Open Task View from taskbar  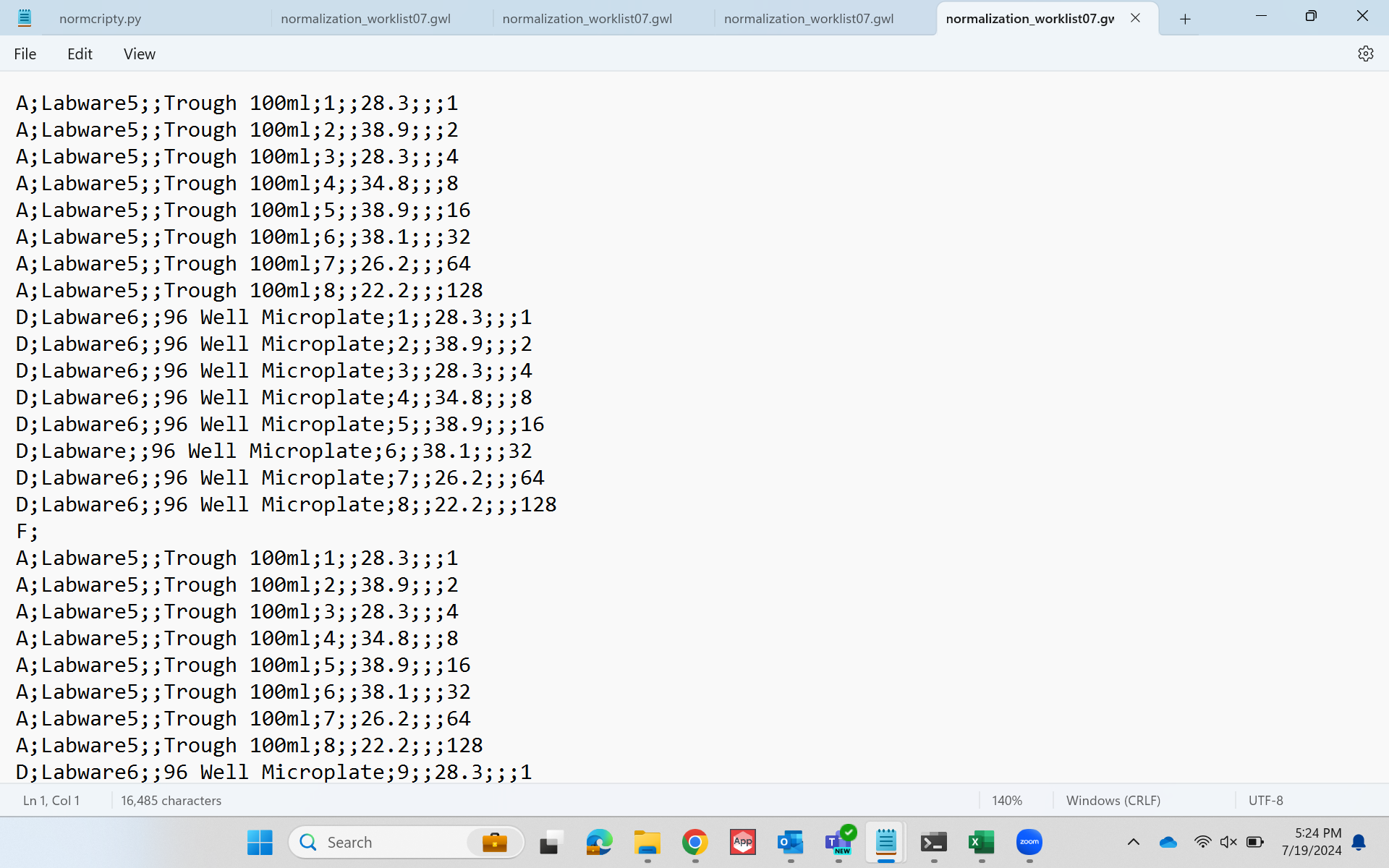tap(551, 842)
